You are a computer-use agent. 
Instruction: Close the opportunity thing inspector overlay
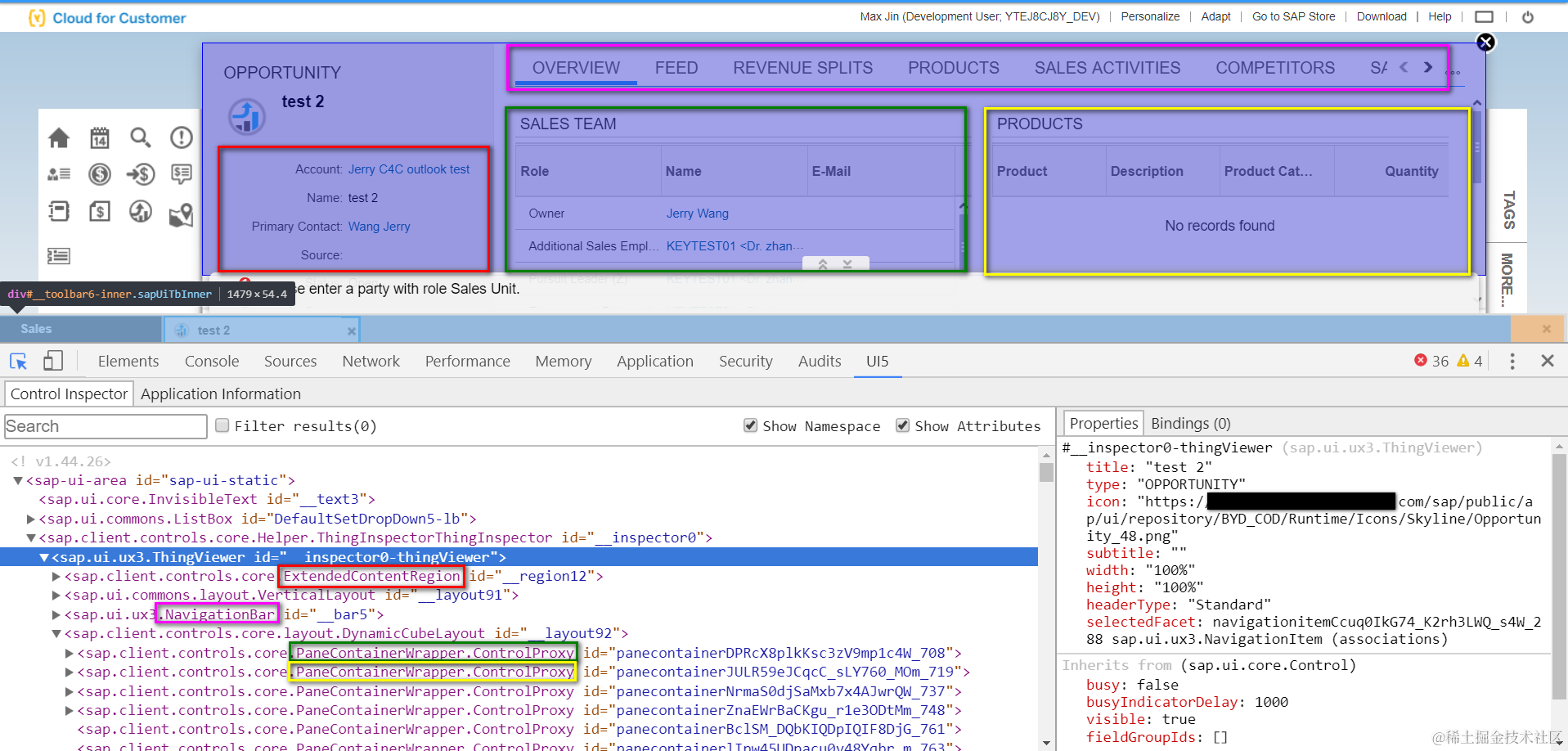(1485, 43)
